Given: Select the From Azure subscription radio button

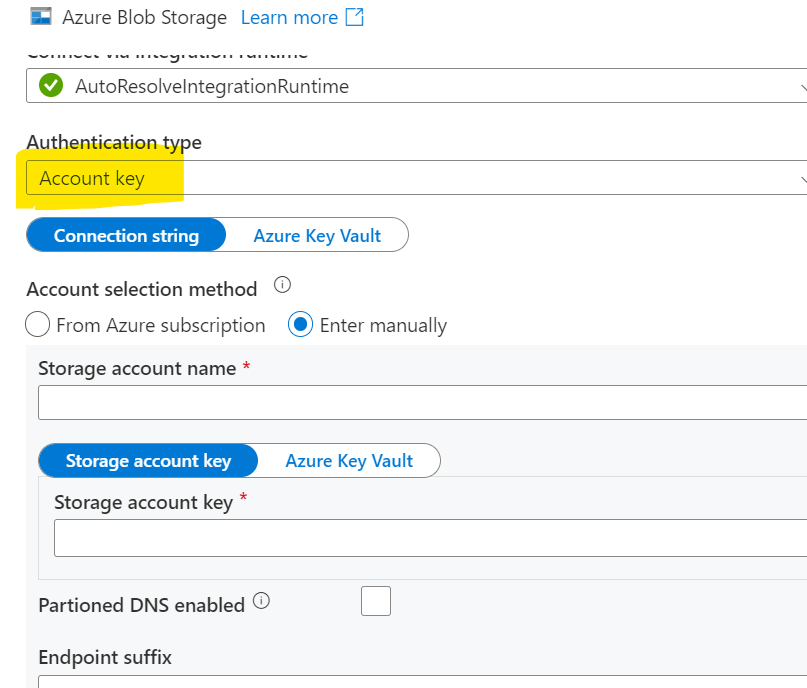Looking at the screenshot, I should 38,325.
